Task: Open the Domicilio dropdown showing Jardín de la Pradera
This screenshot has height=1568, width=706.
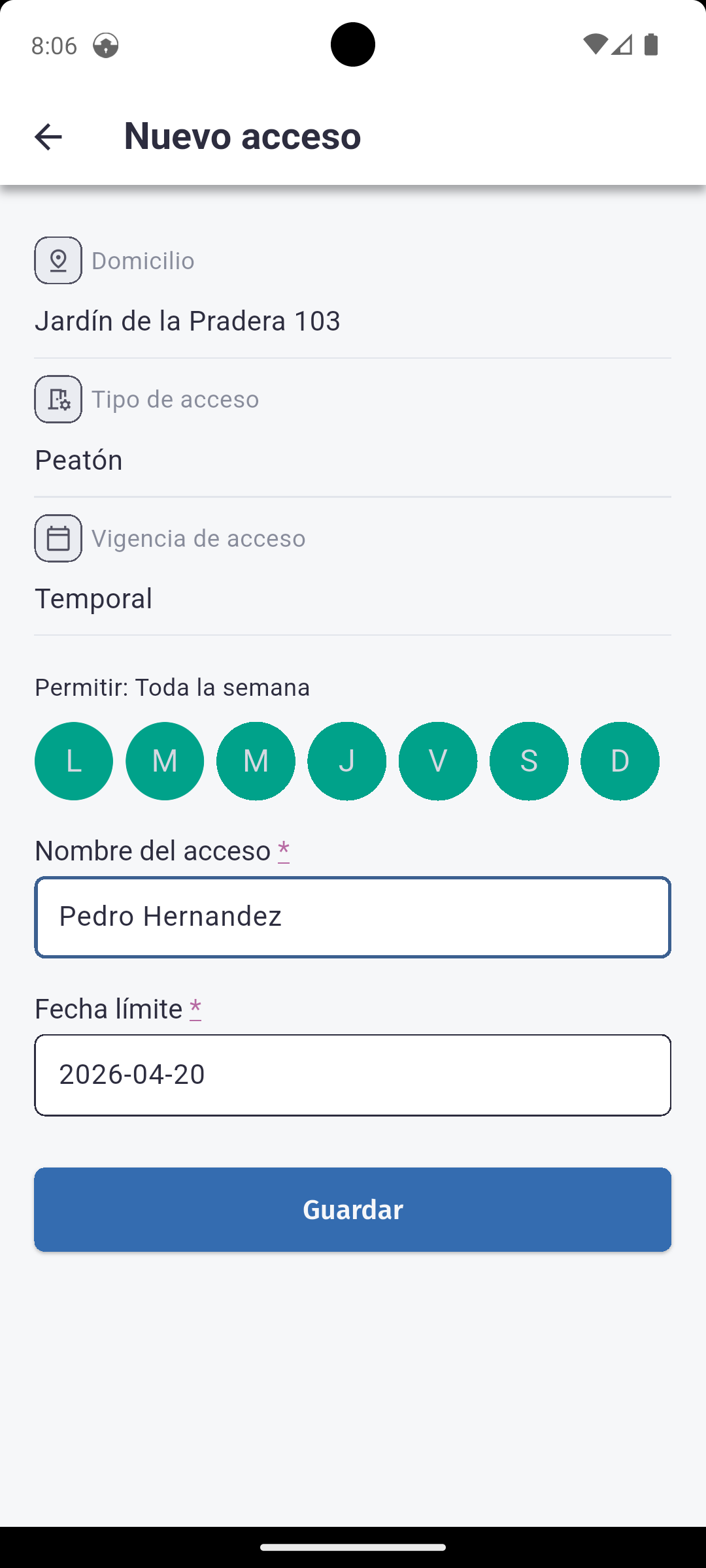Action: click(352, 321)
